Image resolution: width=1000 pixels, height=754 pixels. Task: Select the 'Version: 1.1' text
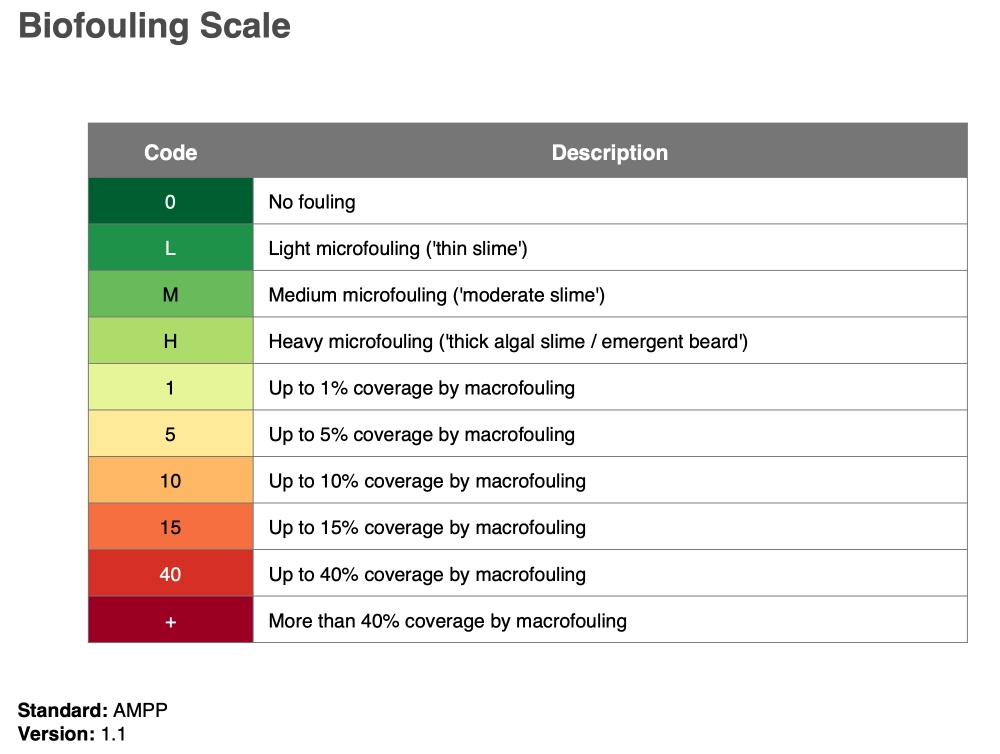pyautogui.click(x=72, y=734)
